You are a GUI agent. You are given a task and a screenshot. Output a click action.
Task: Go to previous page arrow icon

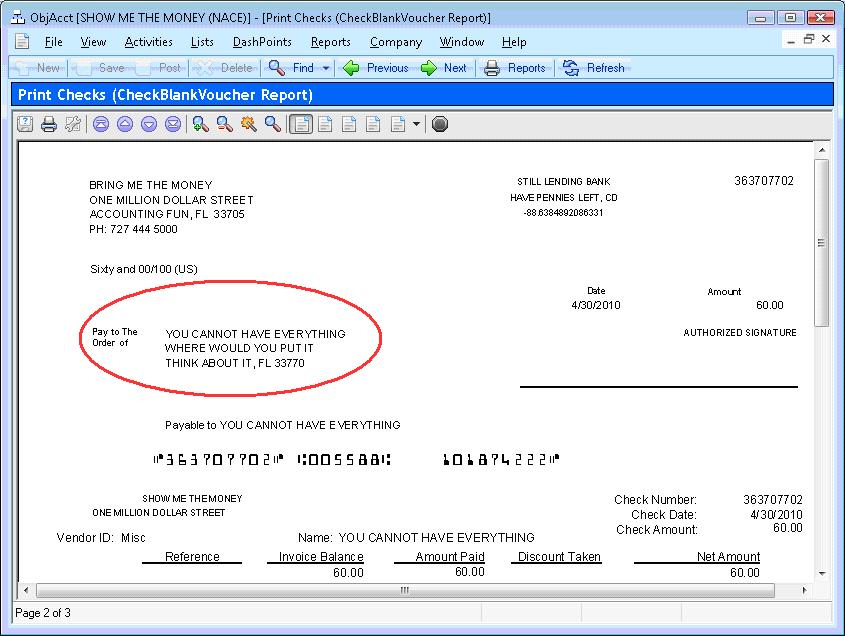pyautogui.click(x=124, y=124)
